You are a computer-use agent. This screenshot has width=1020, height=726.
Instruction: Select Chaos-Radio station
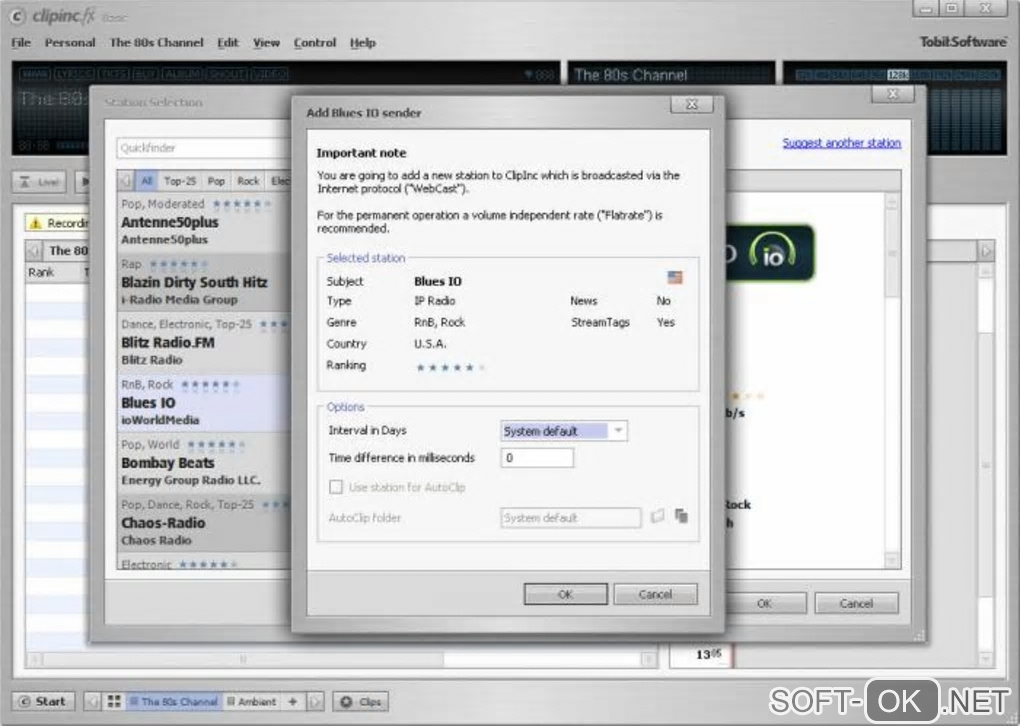[204, 522]
